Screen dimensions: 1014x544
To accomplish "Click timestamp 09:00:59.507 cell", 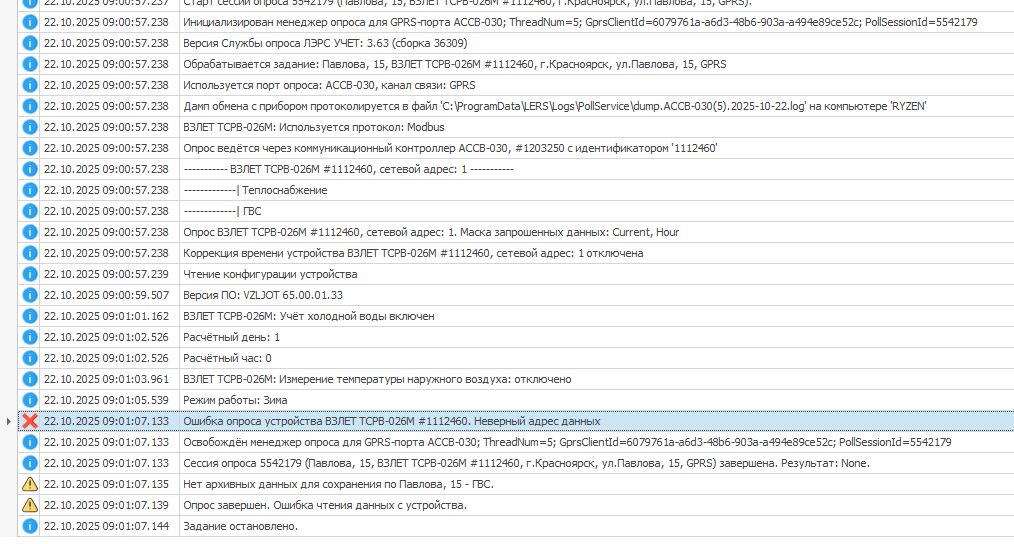I will (106, 295).
